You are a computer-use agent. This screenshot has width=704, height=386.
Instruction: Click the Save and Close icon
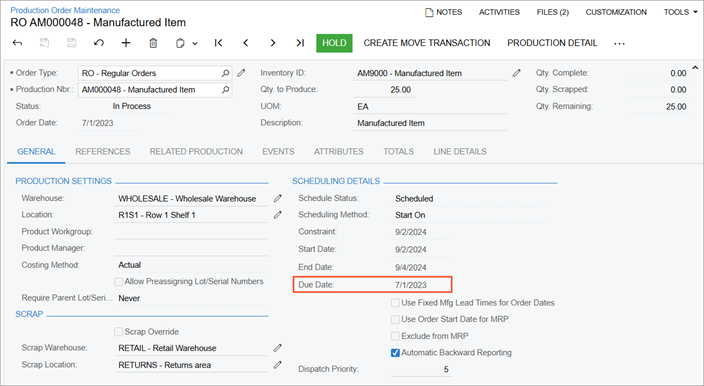[44, 43]
